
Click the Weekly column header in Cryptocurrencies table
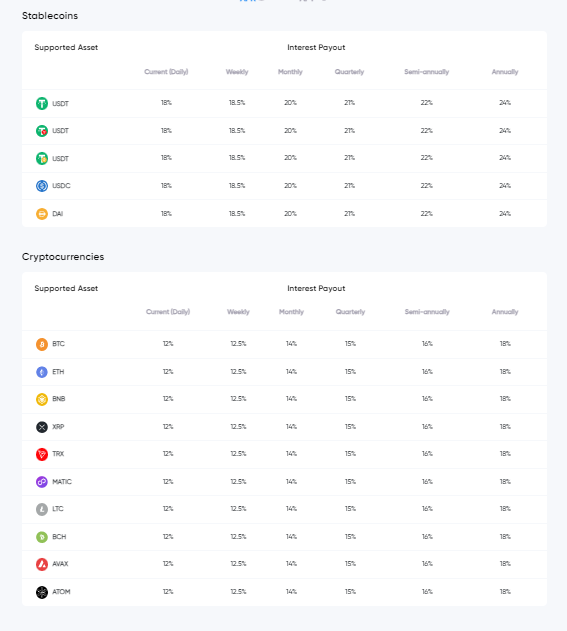pyautogui.click(x=238, y=312)
